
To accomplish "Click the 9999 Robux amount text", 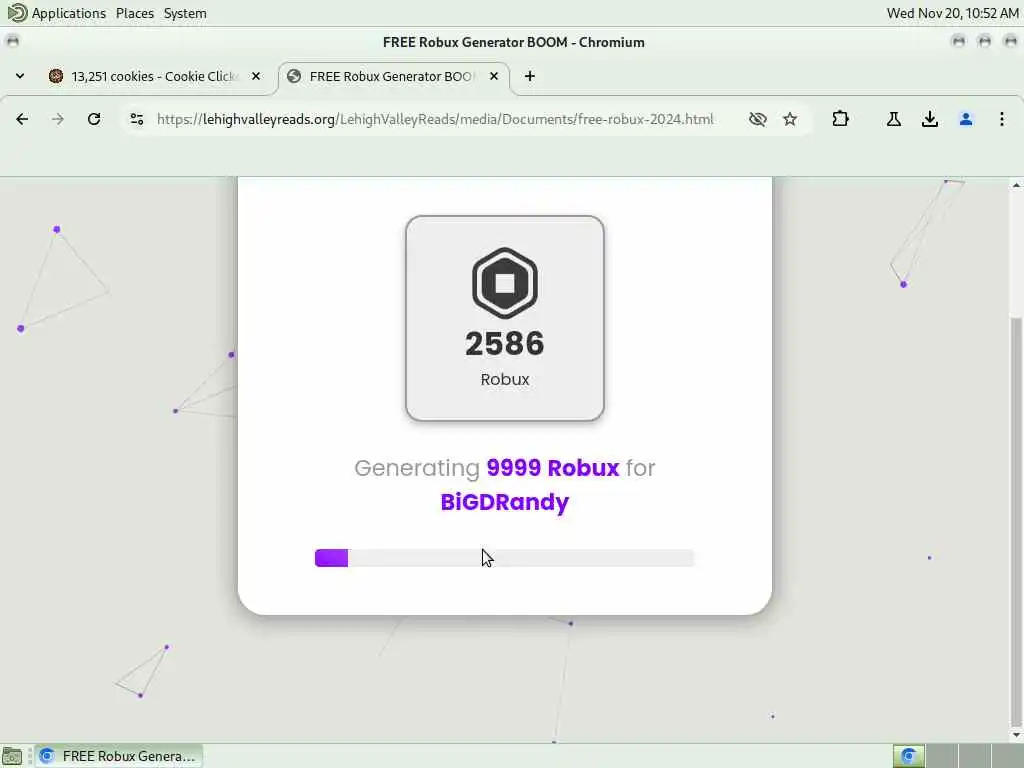I will pyautogui.click(x=552, y=468).
